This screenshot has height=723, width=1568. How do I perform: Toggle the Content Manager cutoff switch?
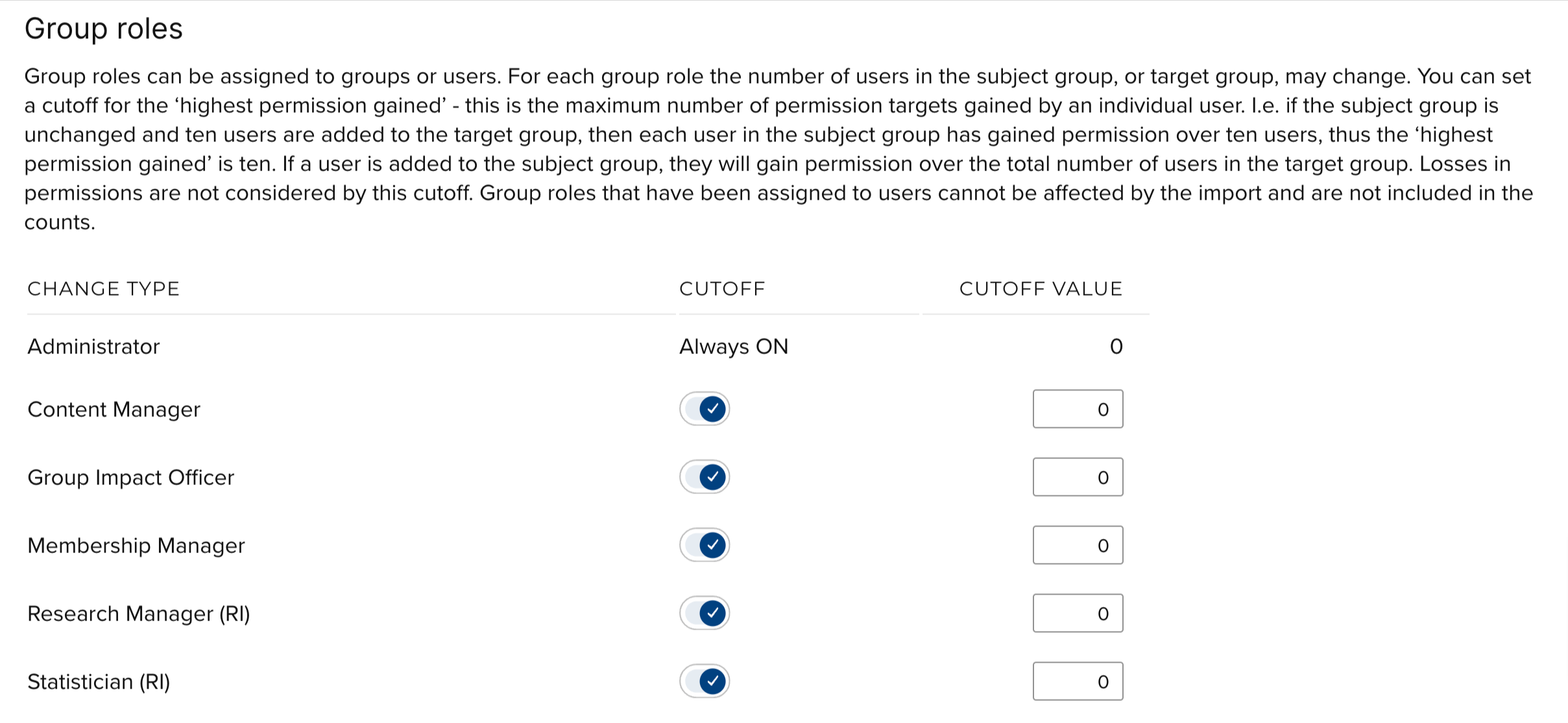coord(705,409)
